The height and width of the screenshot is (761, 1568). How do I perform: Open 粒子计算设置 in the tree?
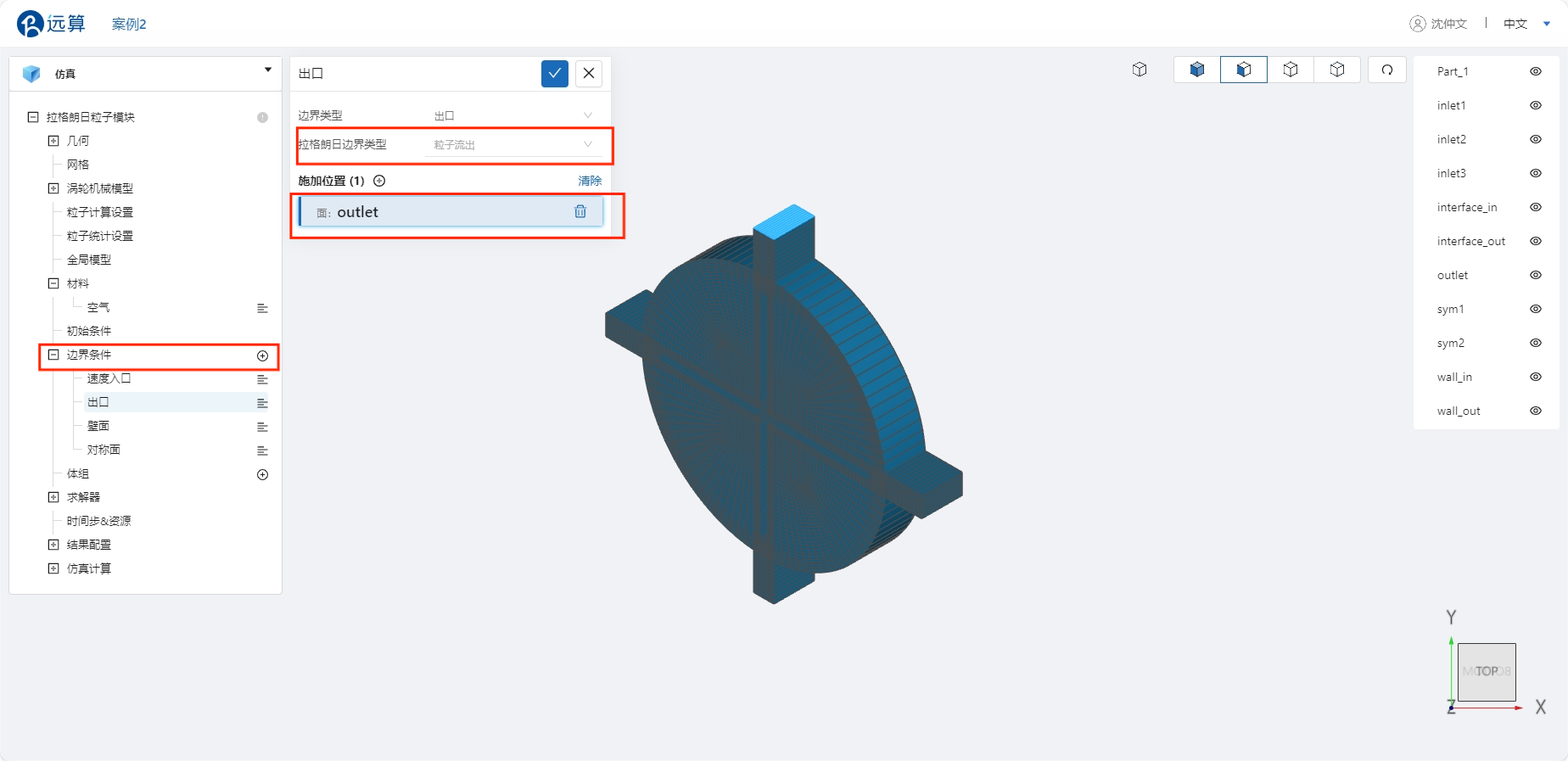tap(100, 212)
